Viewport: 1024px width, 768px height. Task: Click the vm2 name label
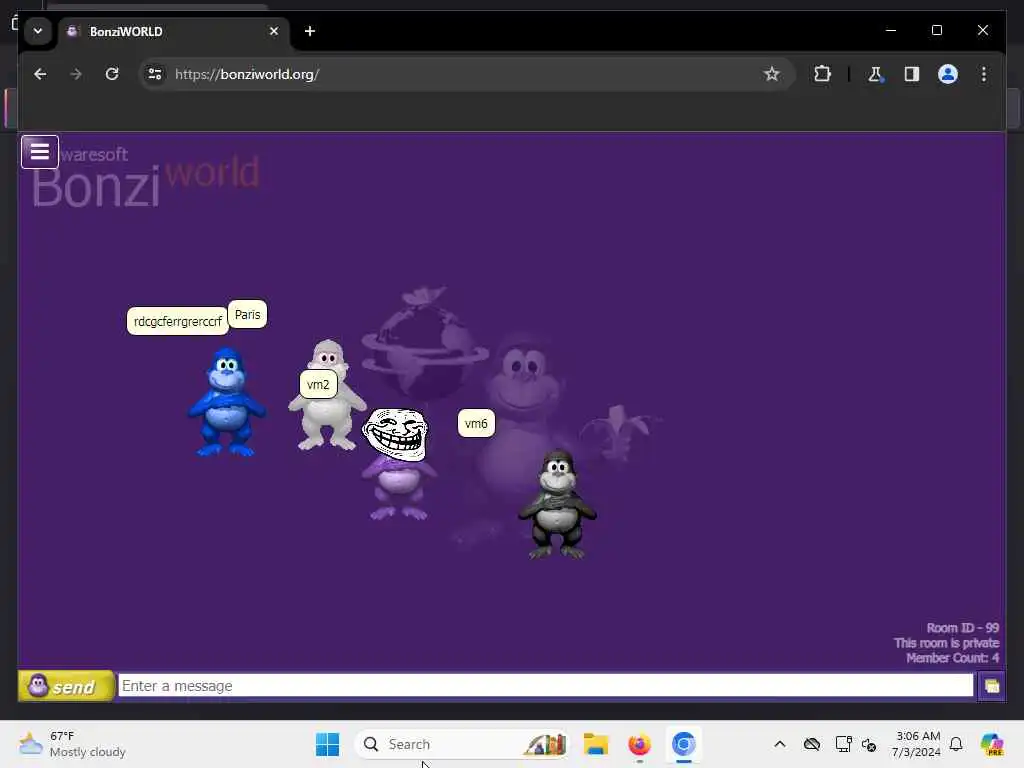click(x=318, y=384)
